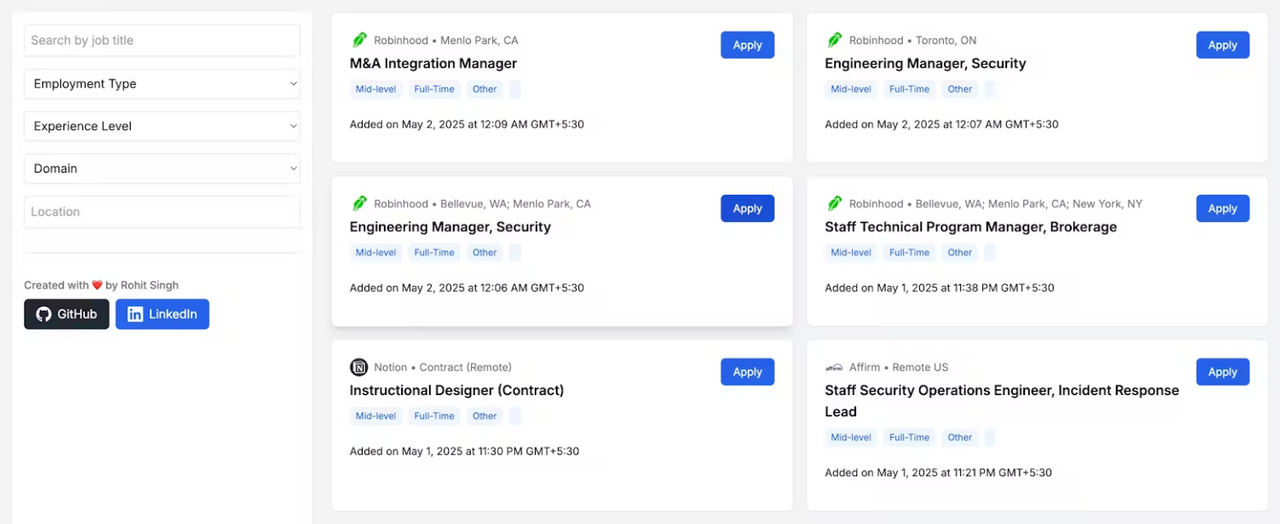Click the Robinhood logo on the Staff Technical Program Manager card
This screenshot has width=1280, height=524.
coord(834,203)
